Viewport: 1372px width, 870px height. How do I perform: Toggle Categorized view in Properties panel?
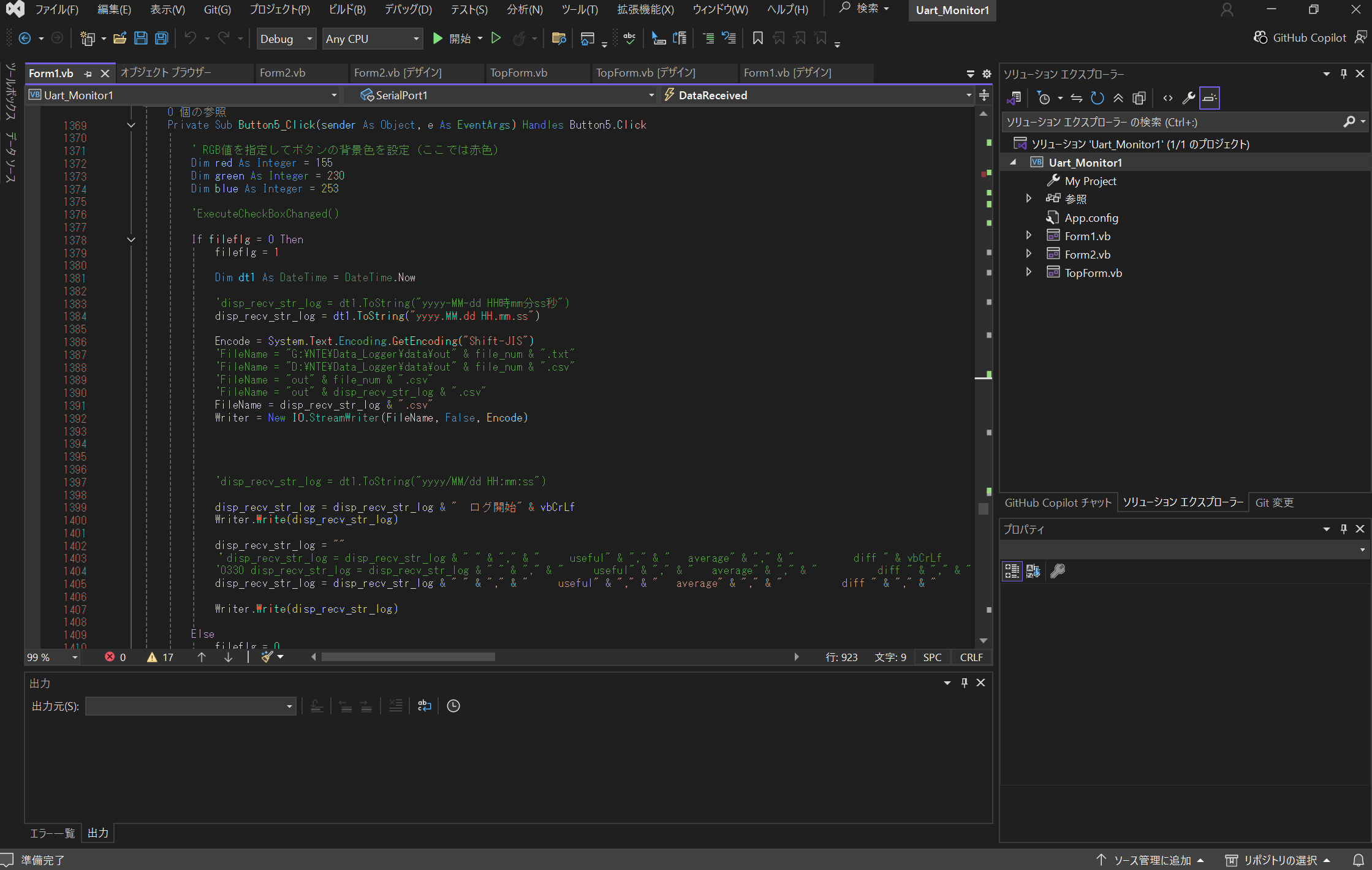(x=1012, y=571)
